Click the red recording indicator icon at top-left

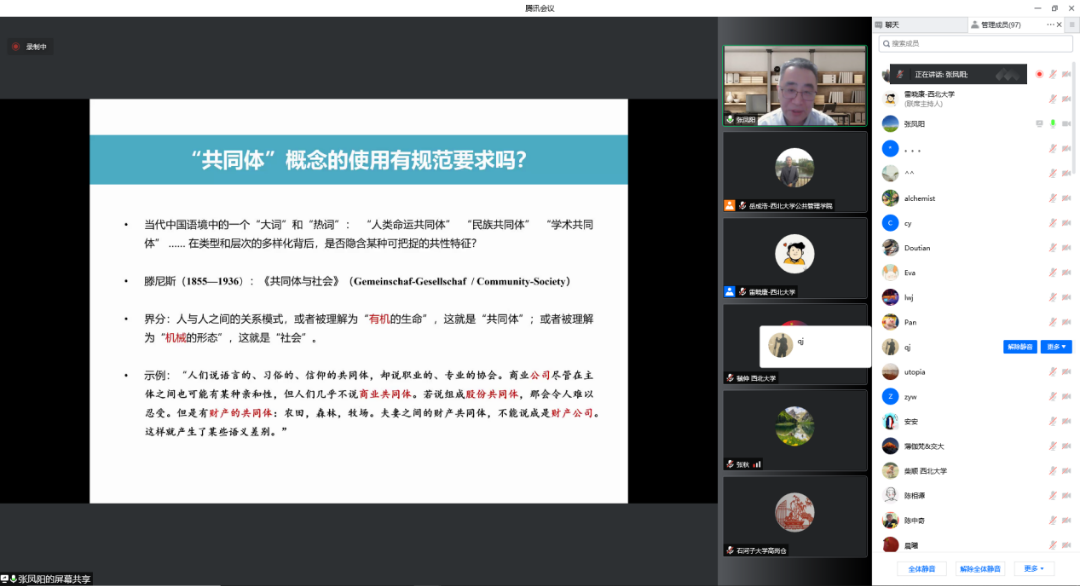[x=15, y=46]
